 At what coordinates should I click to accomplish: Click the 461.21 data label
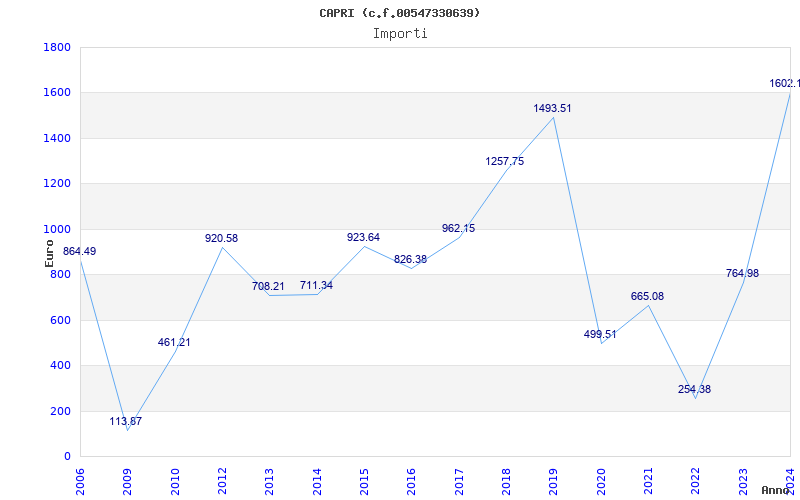click(x=174, y=342)
